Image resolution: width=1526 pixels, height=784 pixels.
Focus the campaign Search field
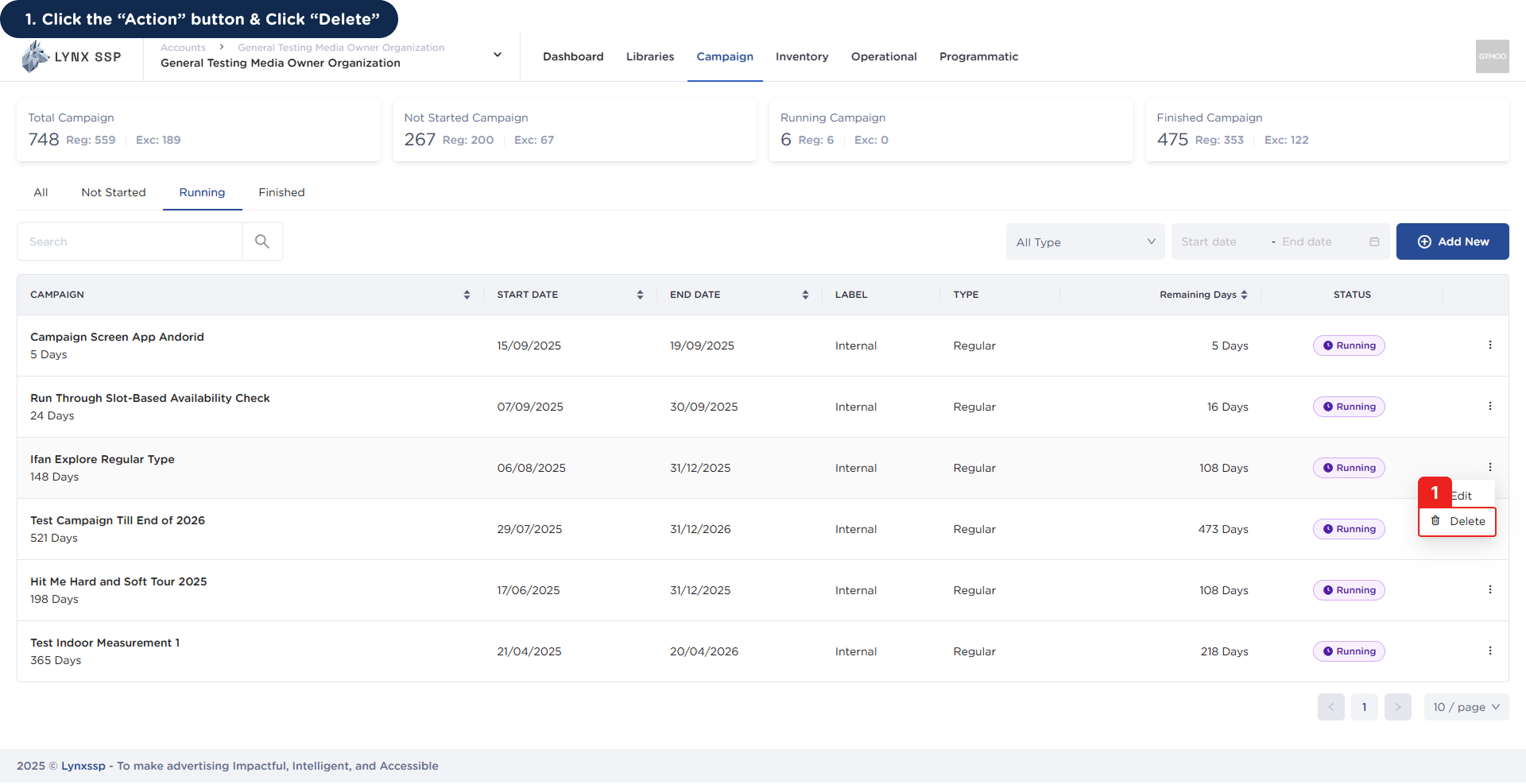(x=130, y=241)
